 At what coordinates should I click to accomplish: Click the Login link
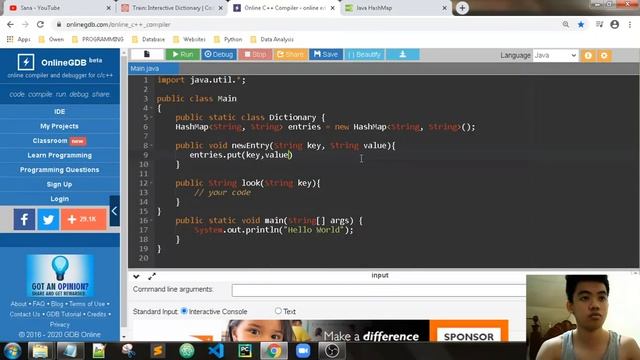point(60,199)
